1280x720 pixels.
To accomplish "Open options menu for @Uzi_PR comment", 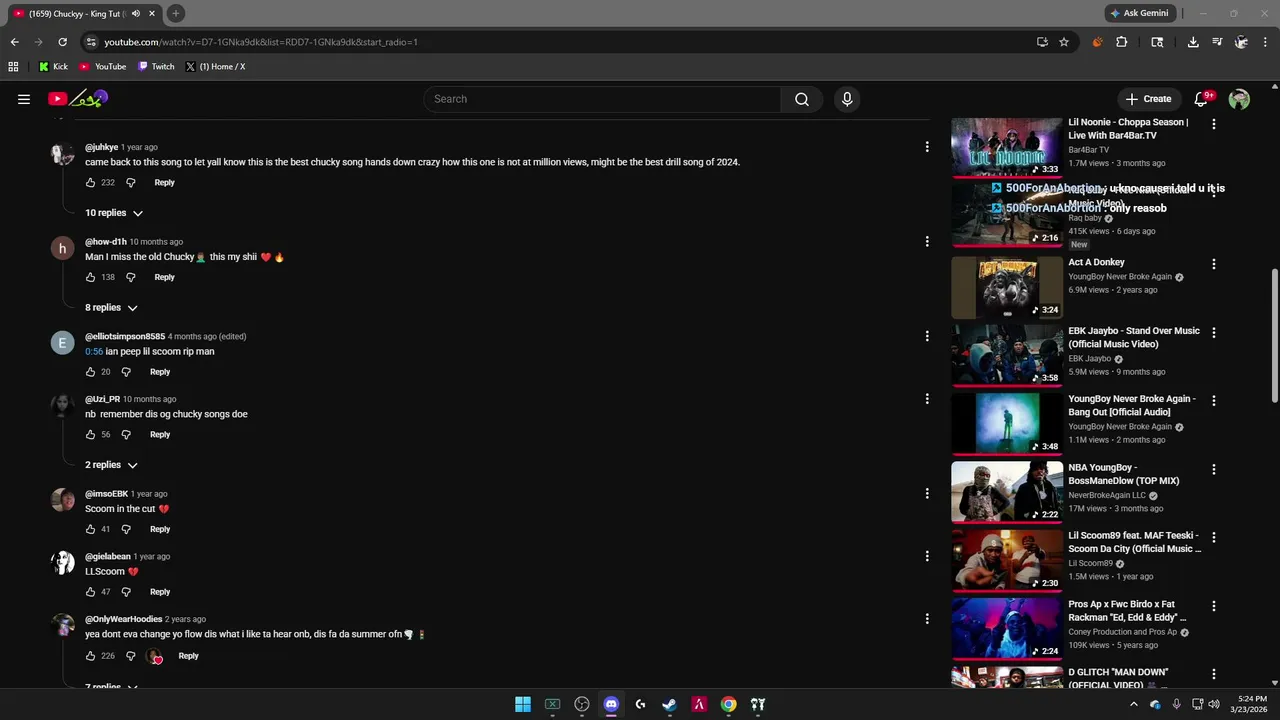I will [927, 399].
